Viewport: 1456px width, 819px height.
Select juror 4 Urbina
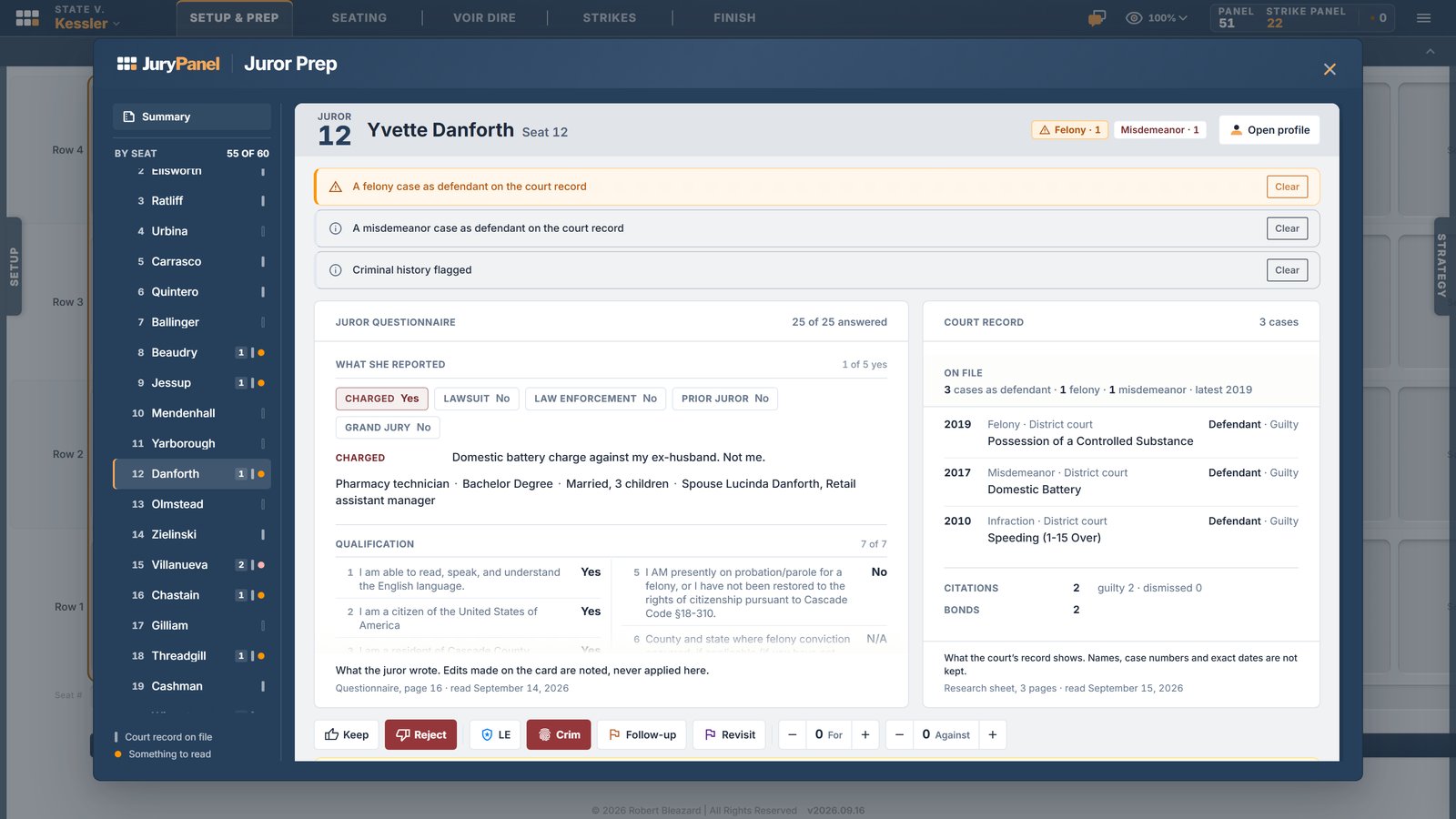tap(192, 231)
